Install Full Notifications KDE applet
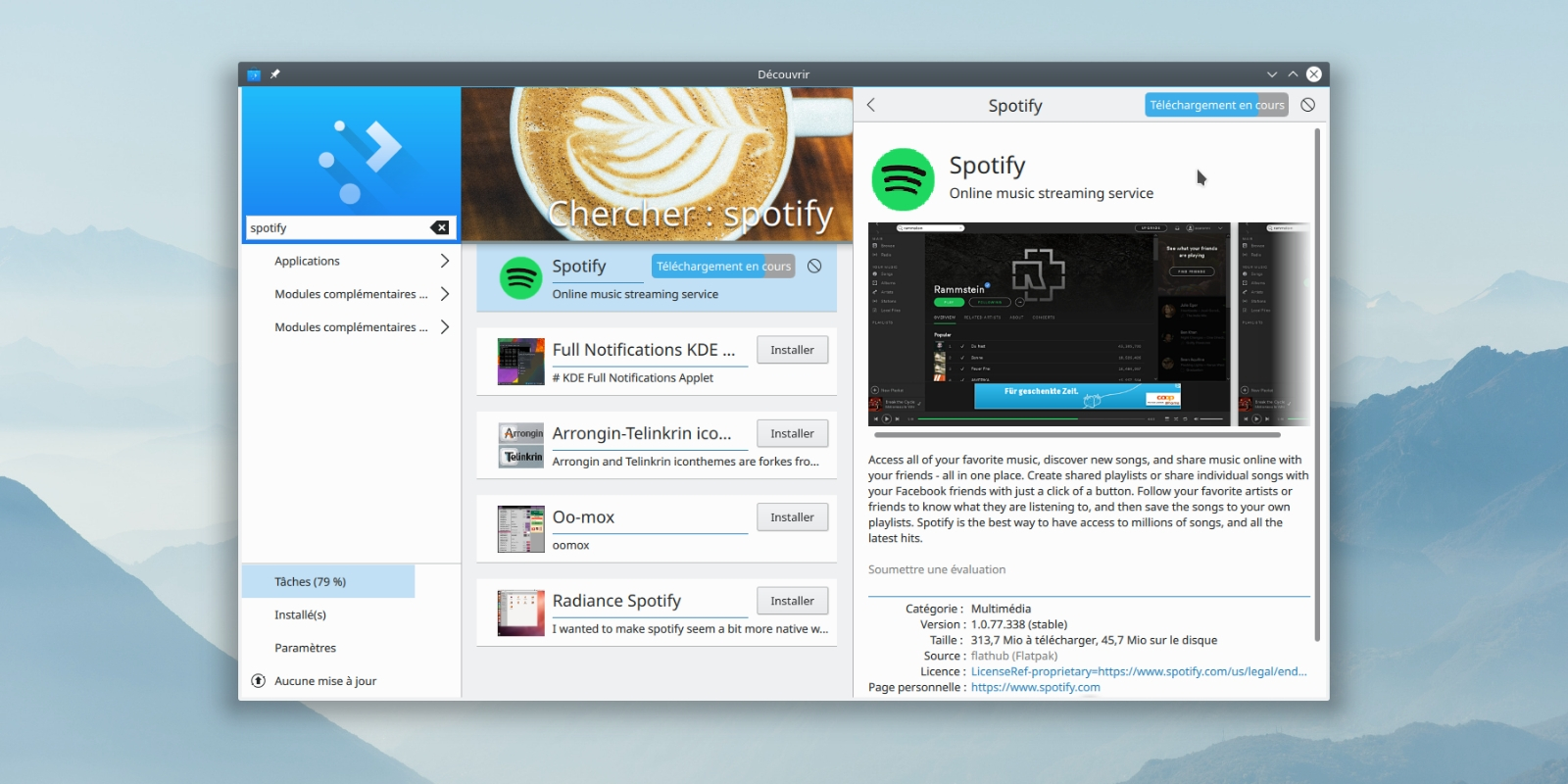The width and height of the screenshot is (1568, 784). [x=792, y=350]
